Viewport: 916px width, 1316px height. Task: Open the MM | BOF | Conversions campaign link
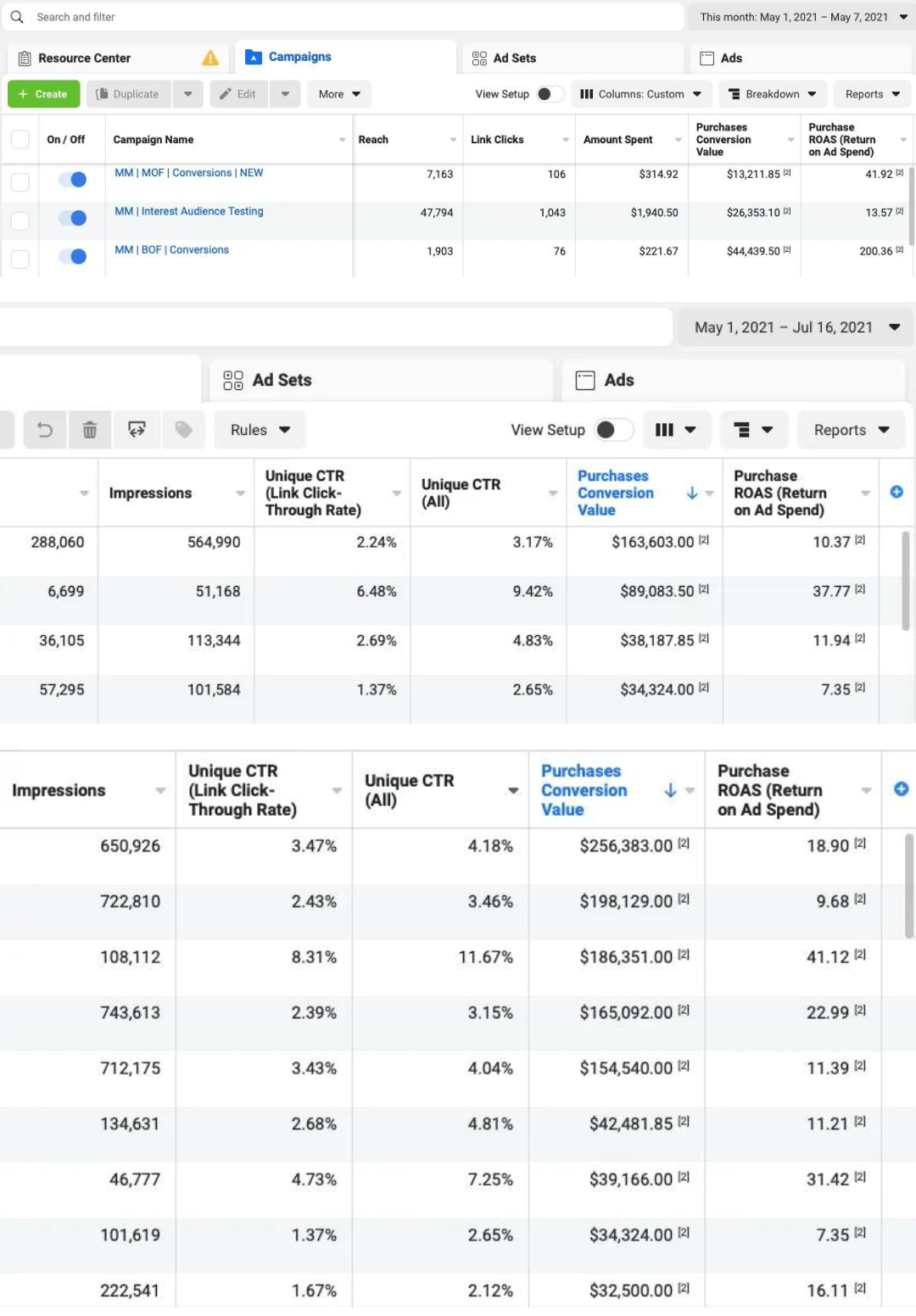172,250
